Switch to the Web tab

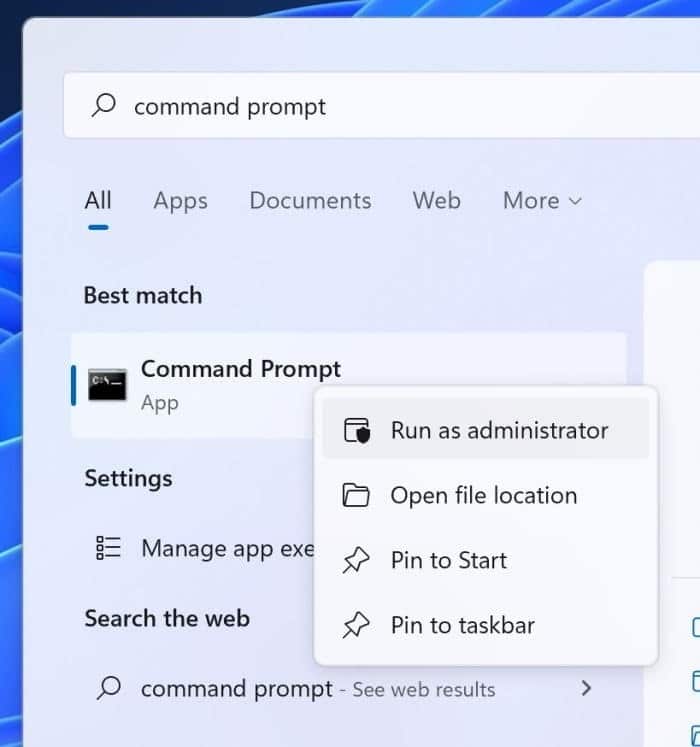[x=436, y=200]
